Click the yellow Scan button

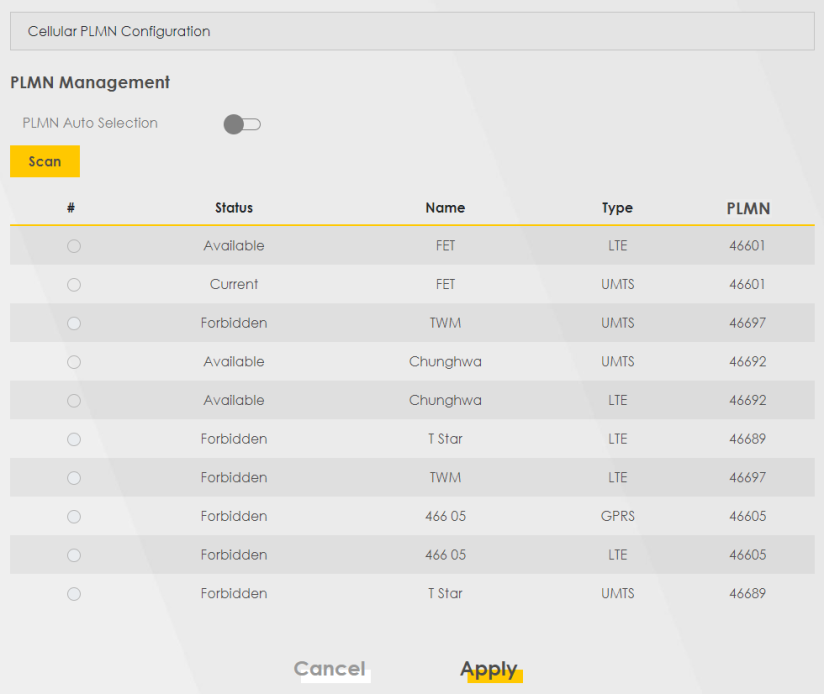click(45, 161)
